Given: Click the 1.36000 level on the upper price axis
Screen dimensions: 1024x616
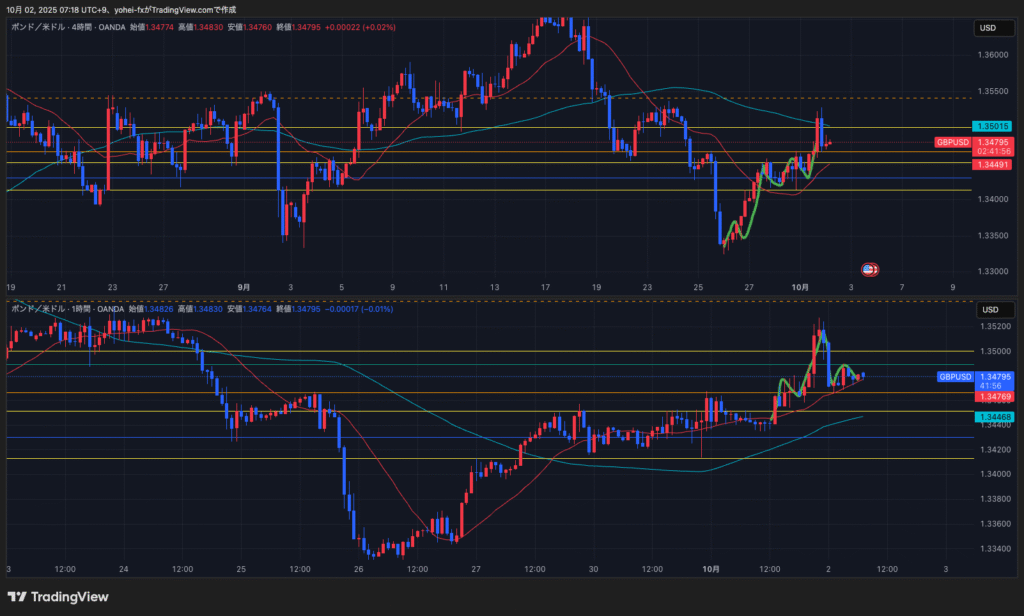Looking at the screenshot, I should click(994, 55).
